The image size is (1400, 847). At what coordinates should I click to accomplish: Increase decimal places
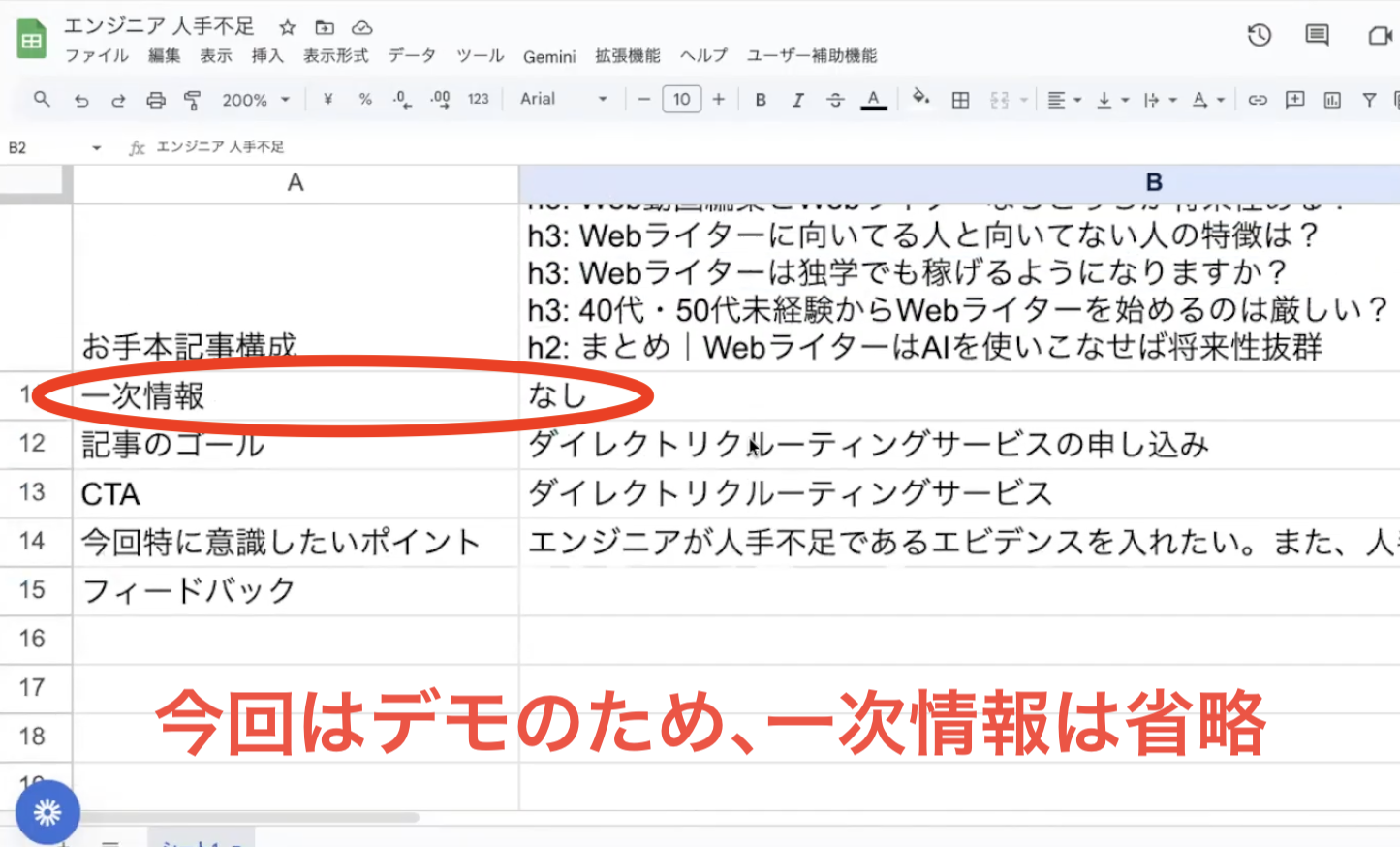tap(440, 99)
